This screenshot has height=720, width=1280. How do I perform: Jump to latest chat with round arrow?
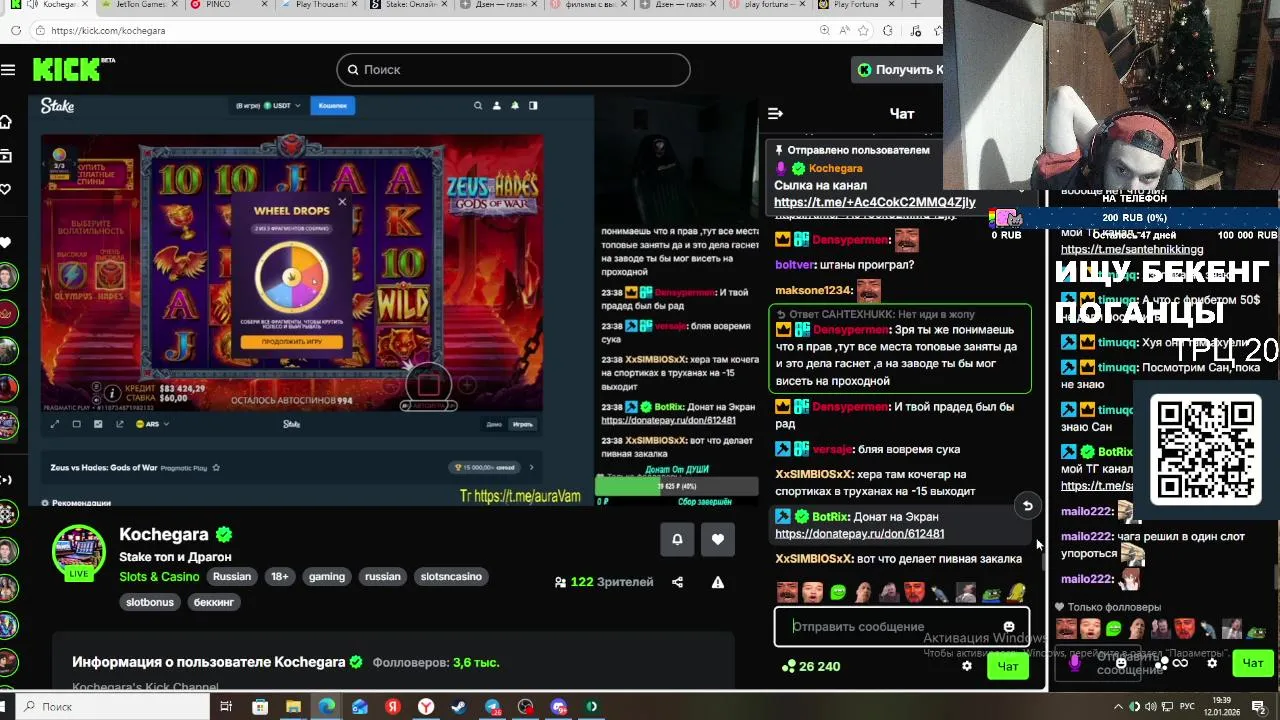pyautogui.click(x=1027, y=506)
